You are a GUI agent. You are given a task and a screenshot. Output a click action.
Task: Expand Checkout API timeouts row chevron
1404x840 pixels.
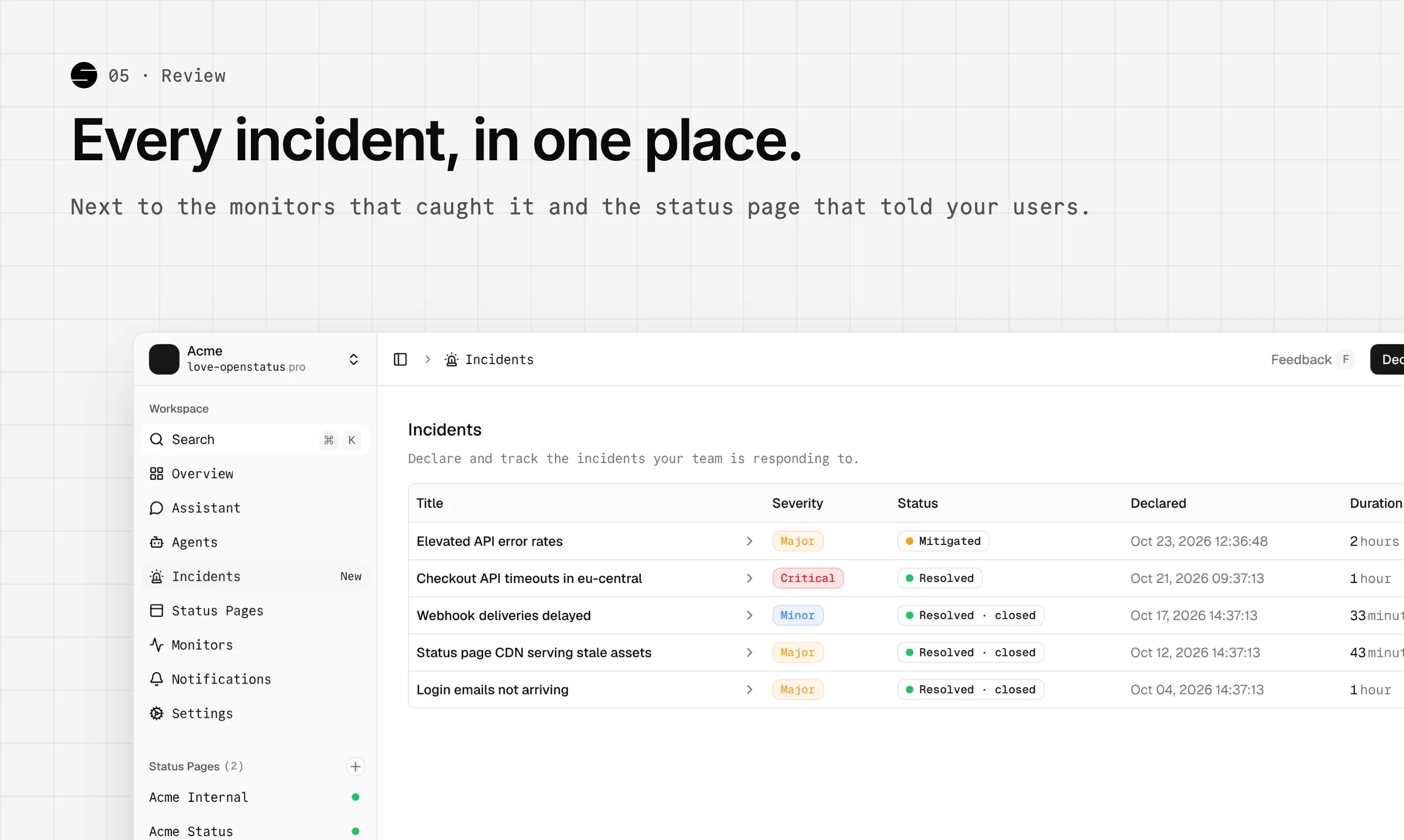point(750,578)
